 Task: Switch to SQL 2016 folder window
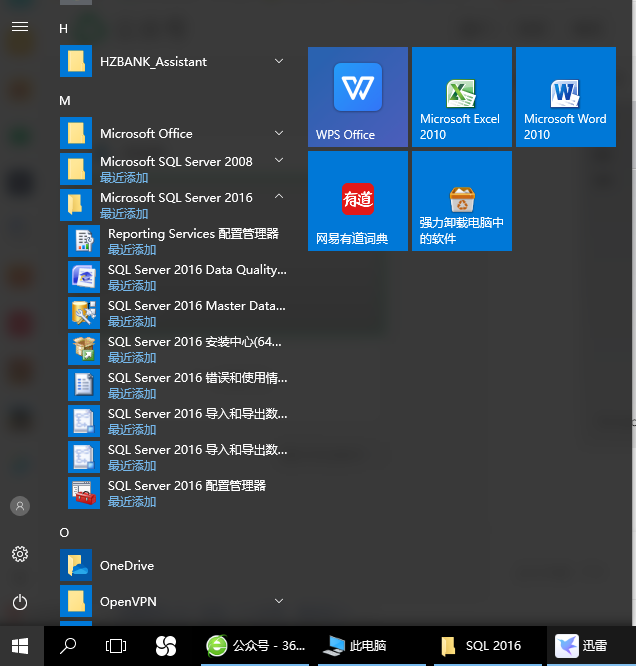coord(487,646)
